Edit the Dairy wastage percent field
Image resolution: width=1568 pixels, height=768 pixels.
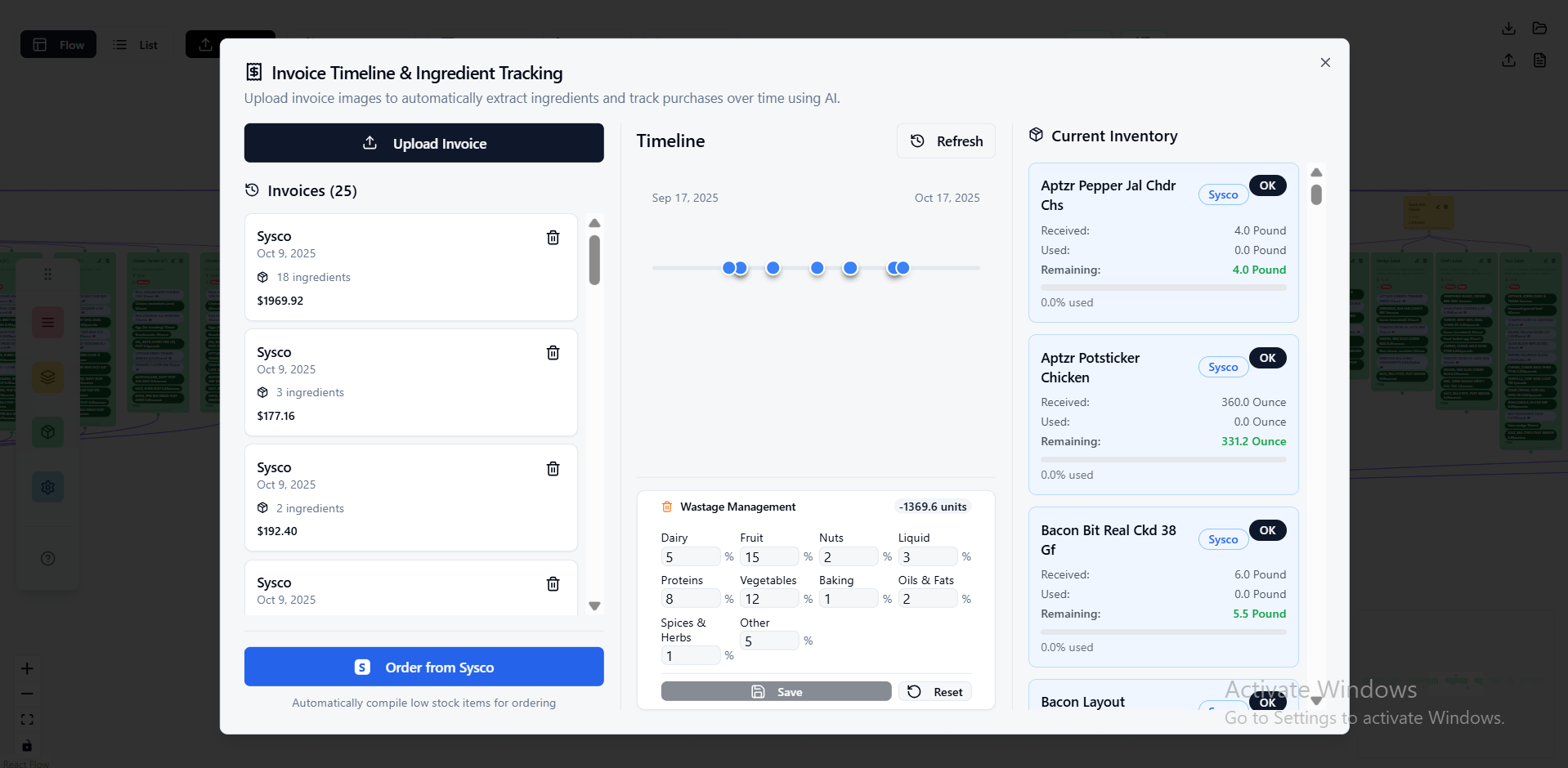tap(689, 557)
